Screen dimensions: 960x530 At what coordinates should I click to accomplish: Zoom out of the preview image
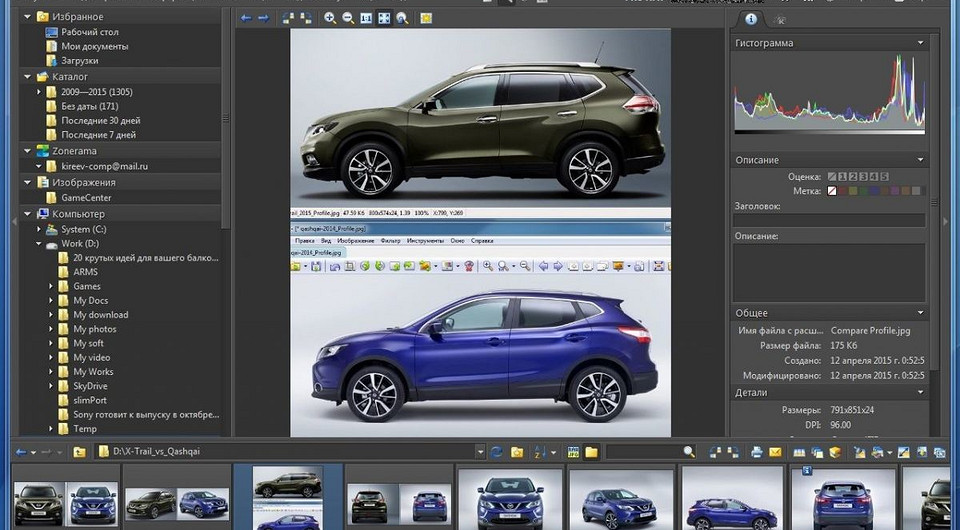[348, 18]
